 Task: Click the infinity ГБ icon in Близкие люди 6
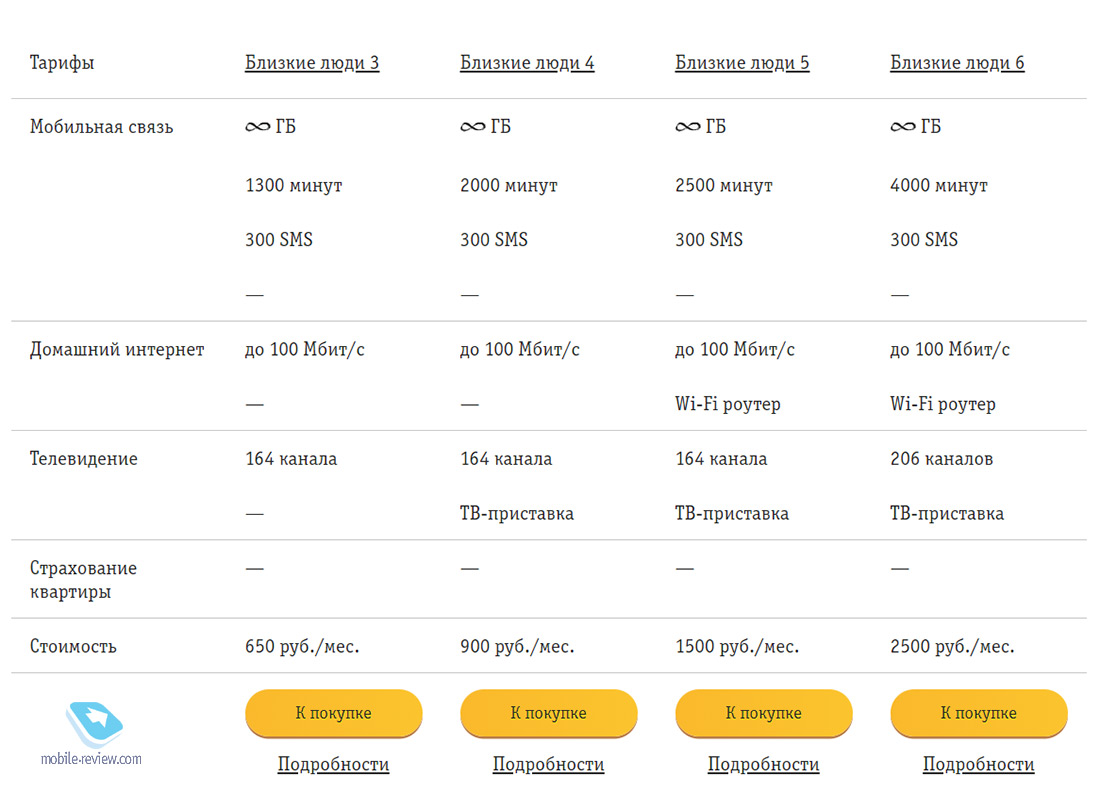coord(903,126)
